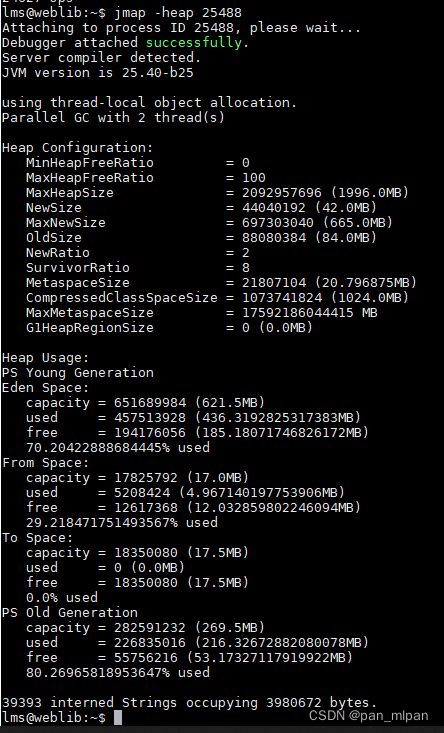Click the interned Strings summary line
Image resolution: width=444 pixels, height=733 pixels.
tap(189, 703)
